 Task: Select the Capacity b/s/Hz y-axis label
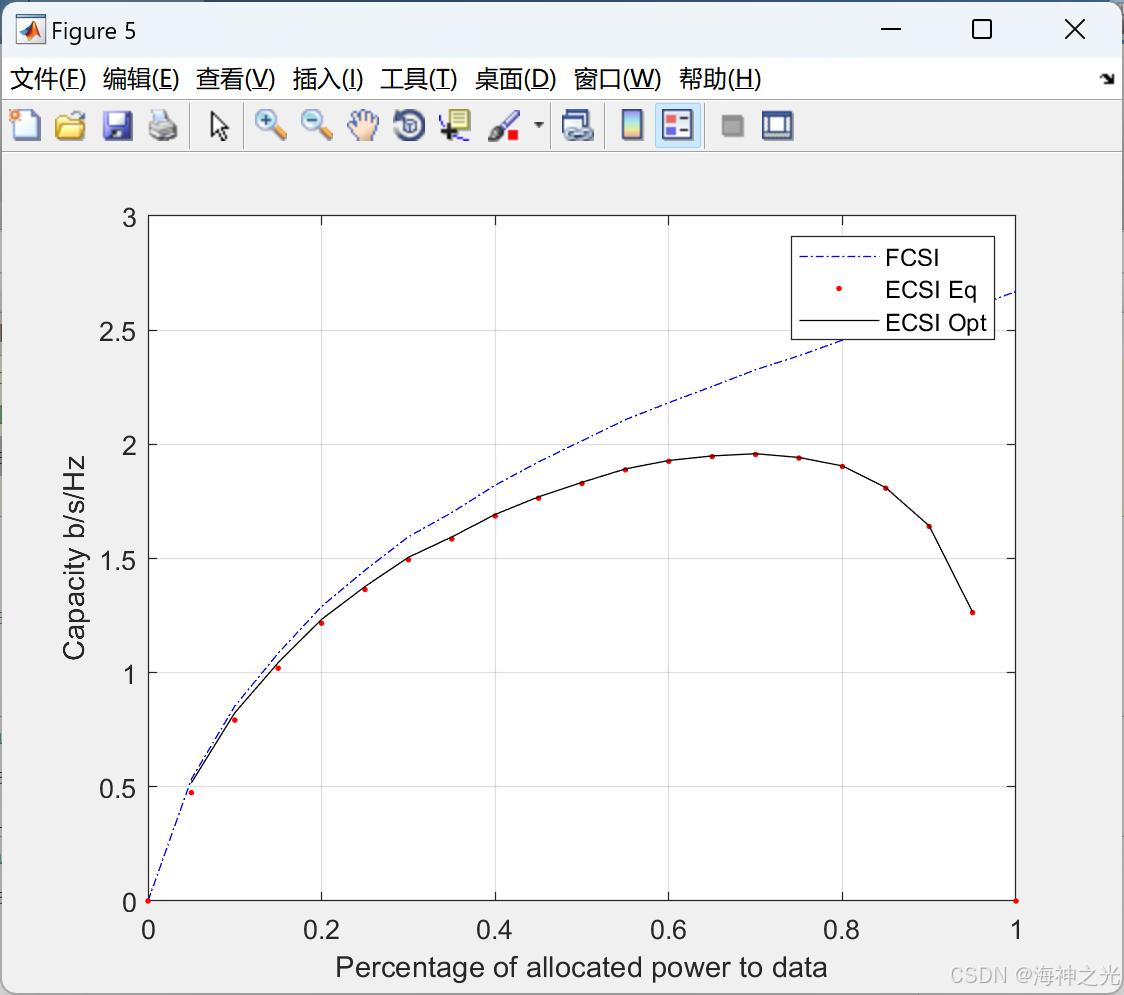tap(73, 557)
